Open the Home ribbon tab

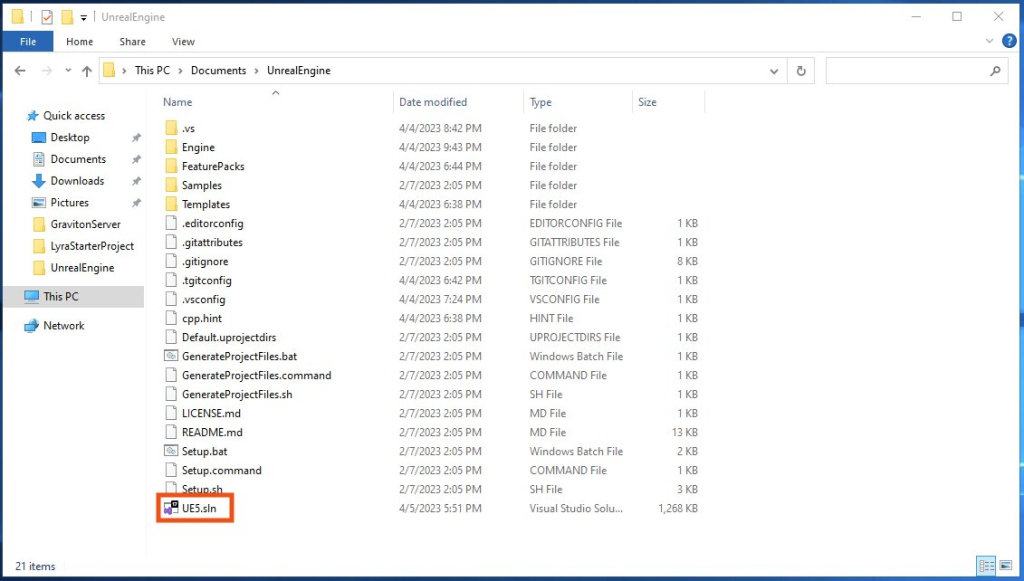(80, 41)
